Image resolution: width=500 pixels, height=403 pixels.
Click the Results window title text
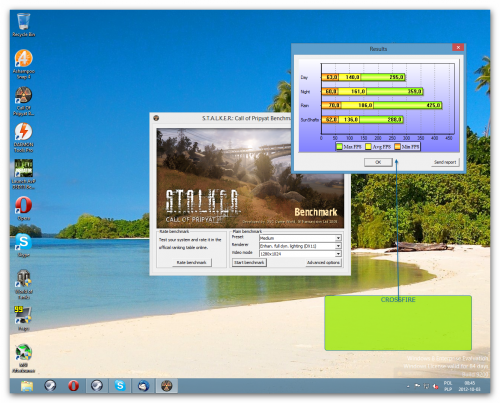point(378,49)
